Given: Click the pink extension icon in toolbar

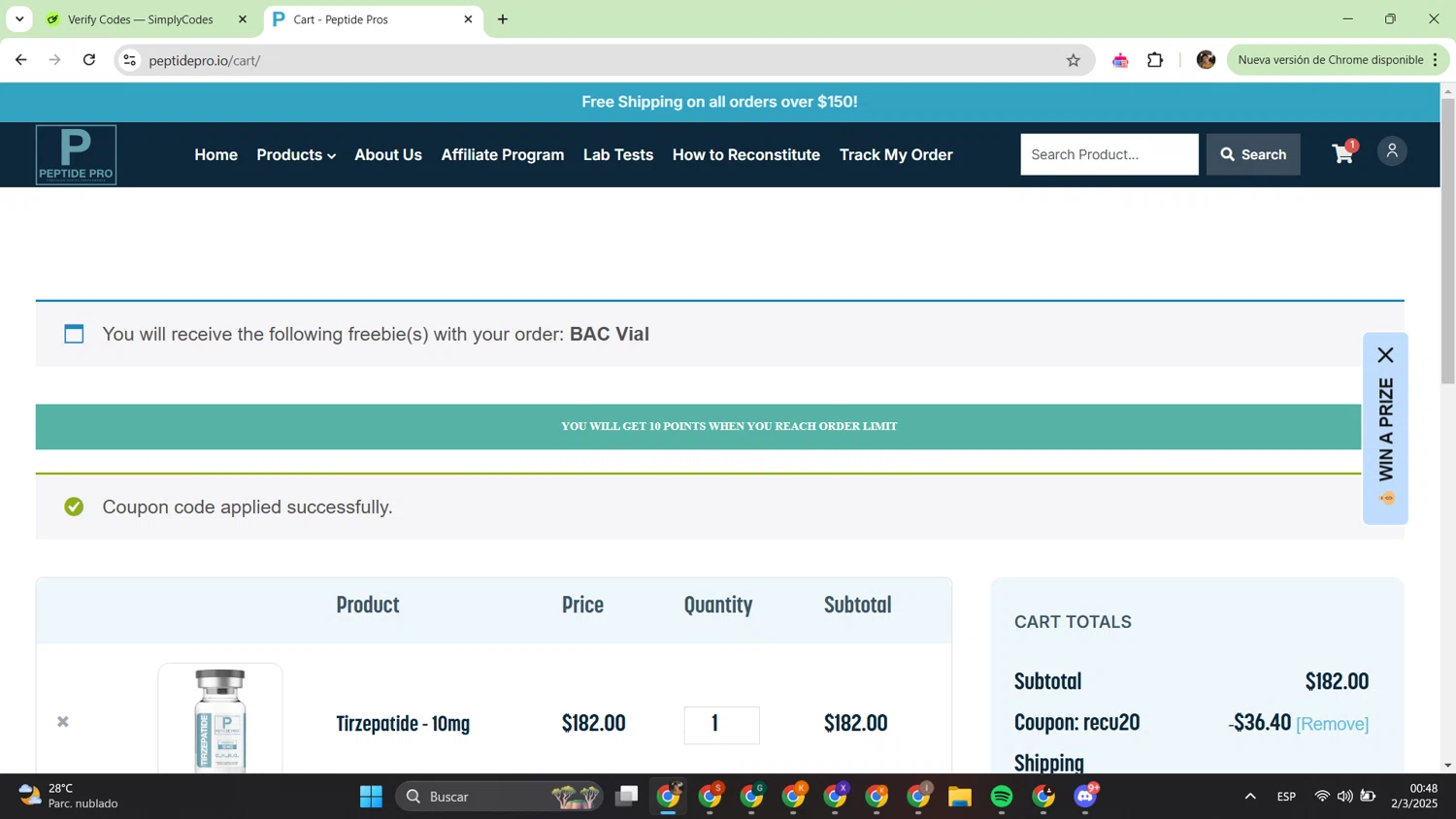Looking at the screenshot, I should pos(1120,60).
